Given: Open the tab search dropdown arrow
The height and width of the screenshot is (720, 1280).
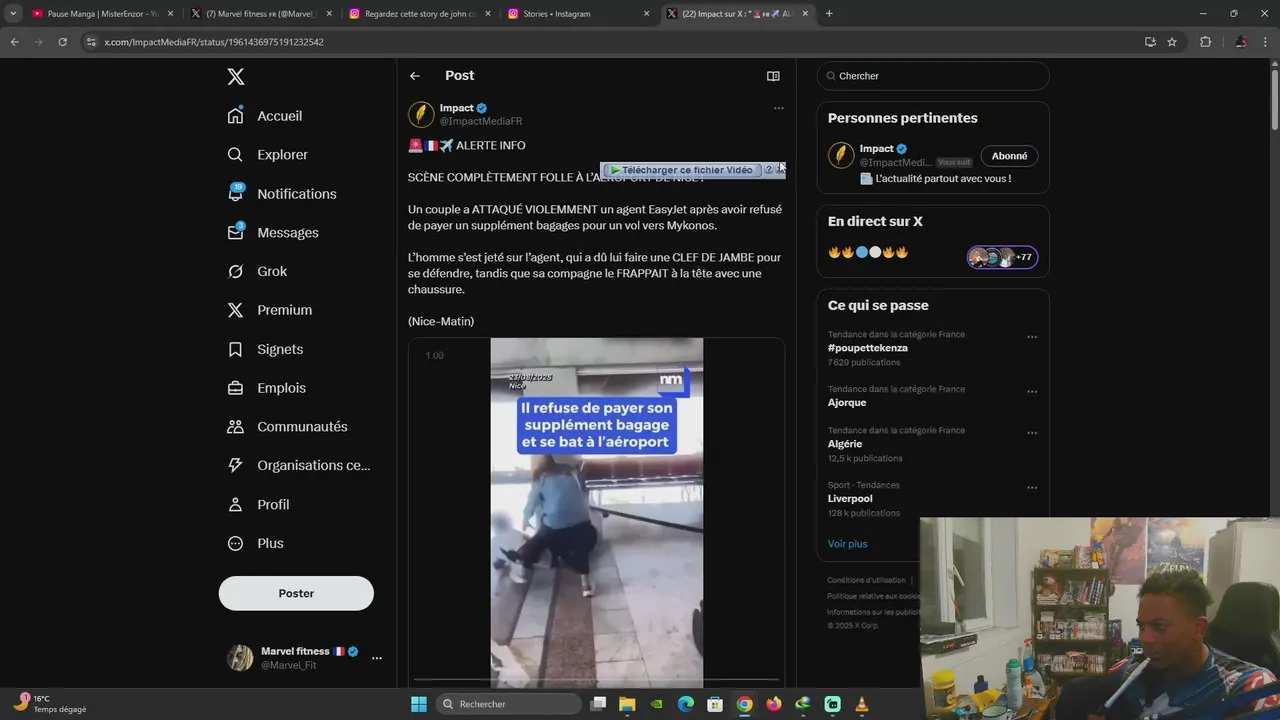Looking at the screenshot, I should [x=13, y=14].
